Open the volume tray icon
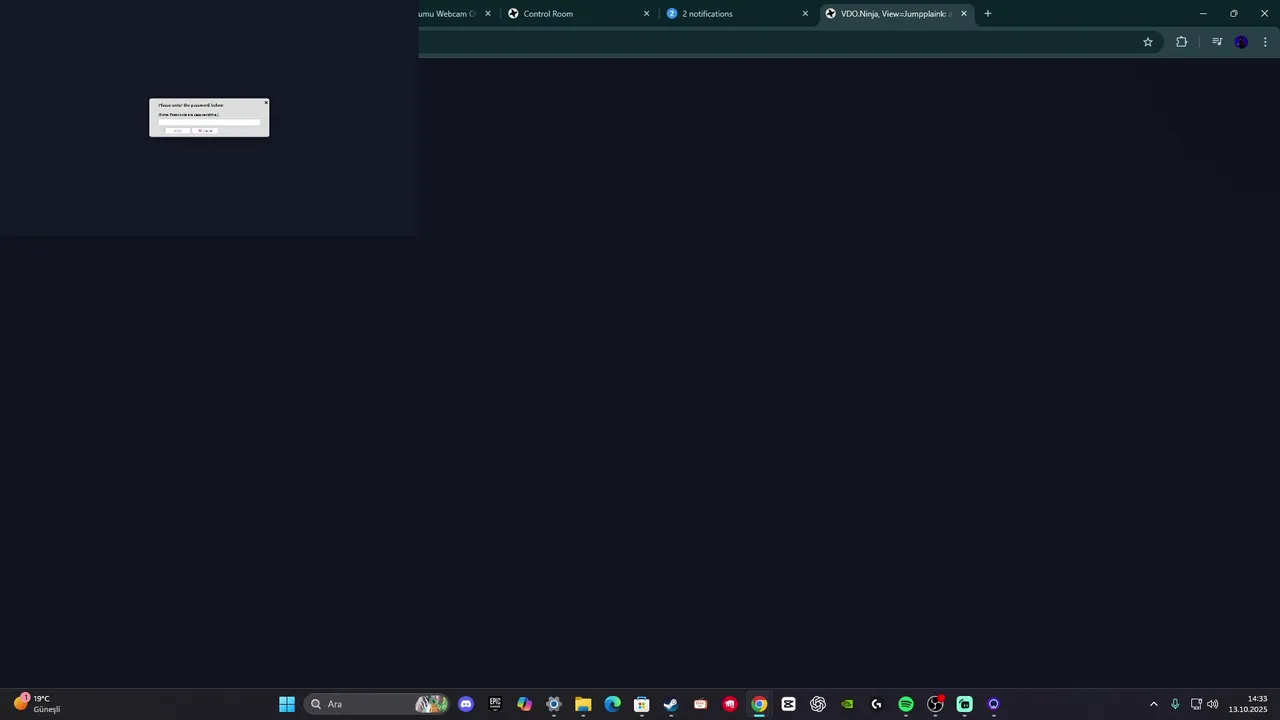 point(1213,704)
